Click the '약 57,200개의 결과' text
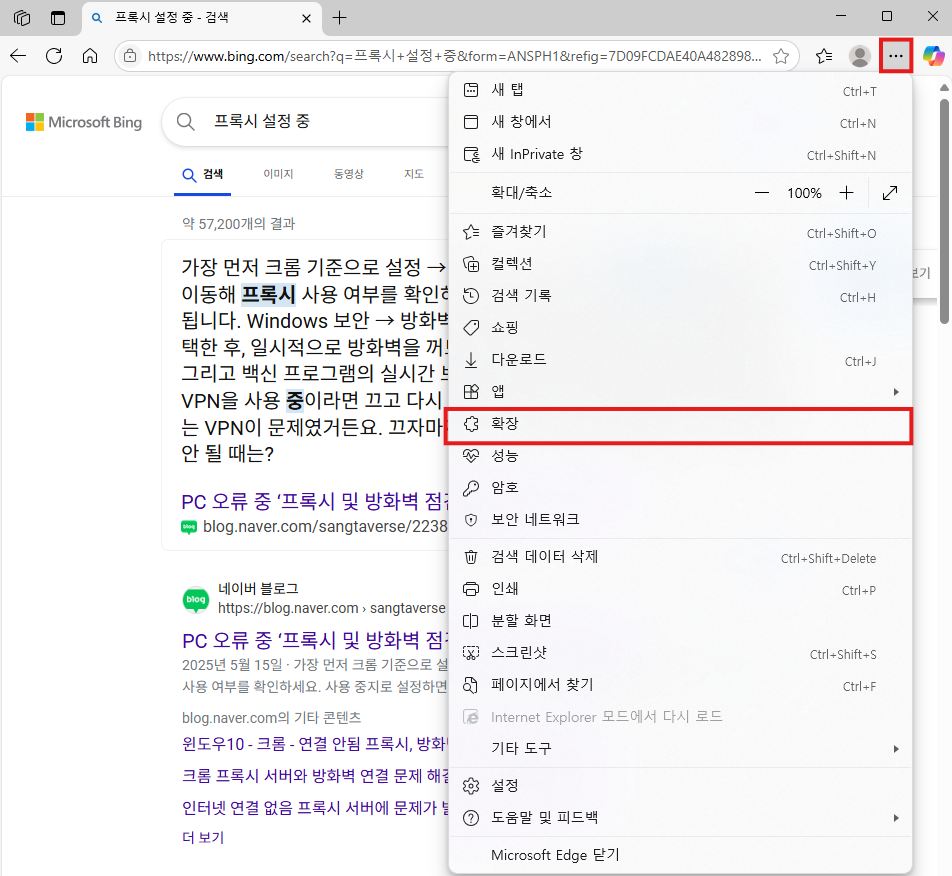Screen dimensions: 952x876 tap(239, 224)
